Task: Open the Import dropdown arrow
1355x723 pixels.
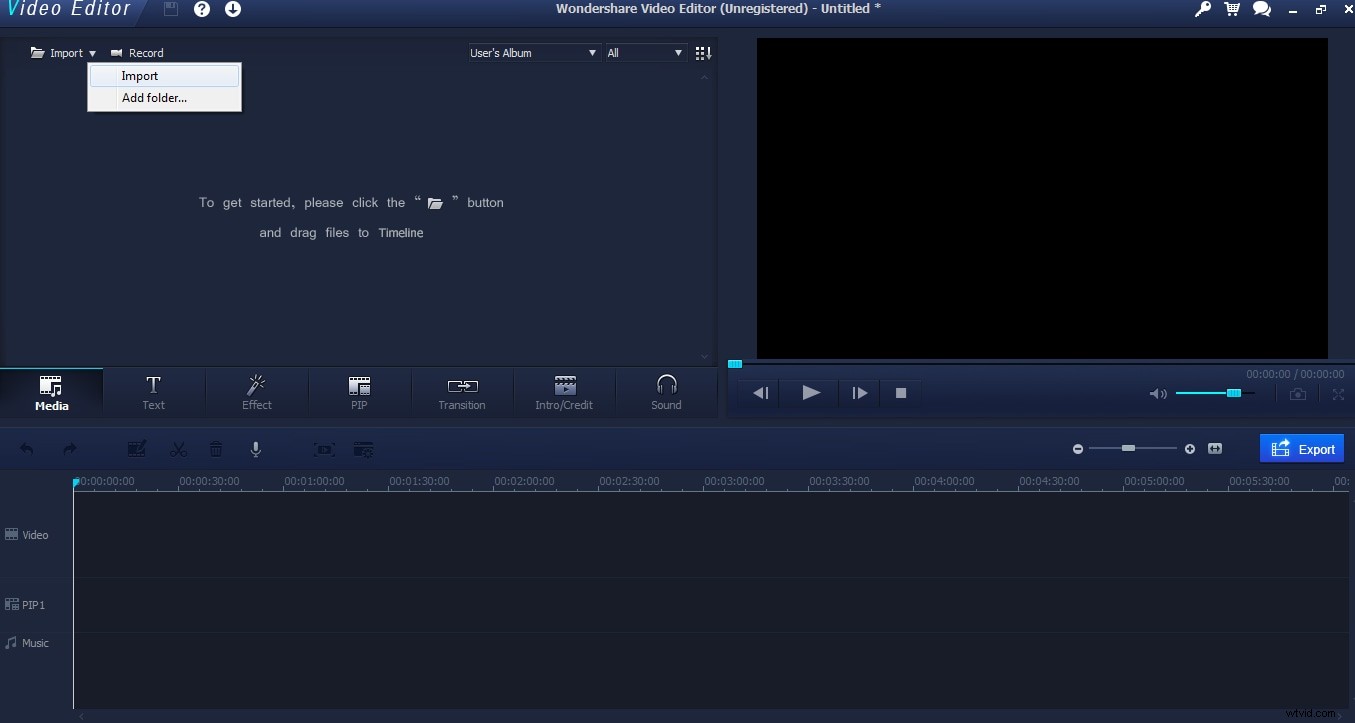Action: (x=92, y=52)
